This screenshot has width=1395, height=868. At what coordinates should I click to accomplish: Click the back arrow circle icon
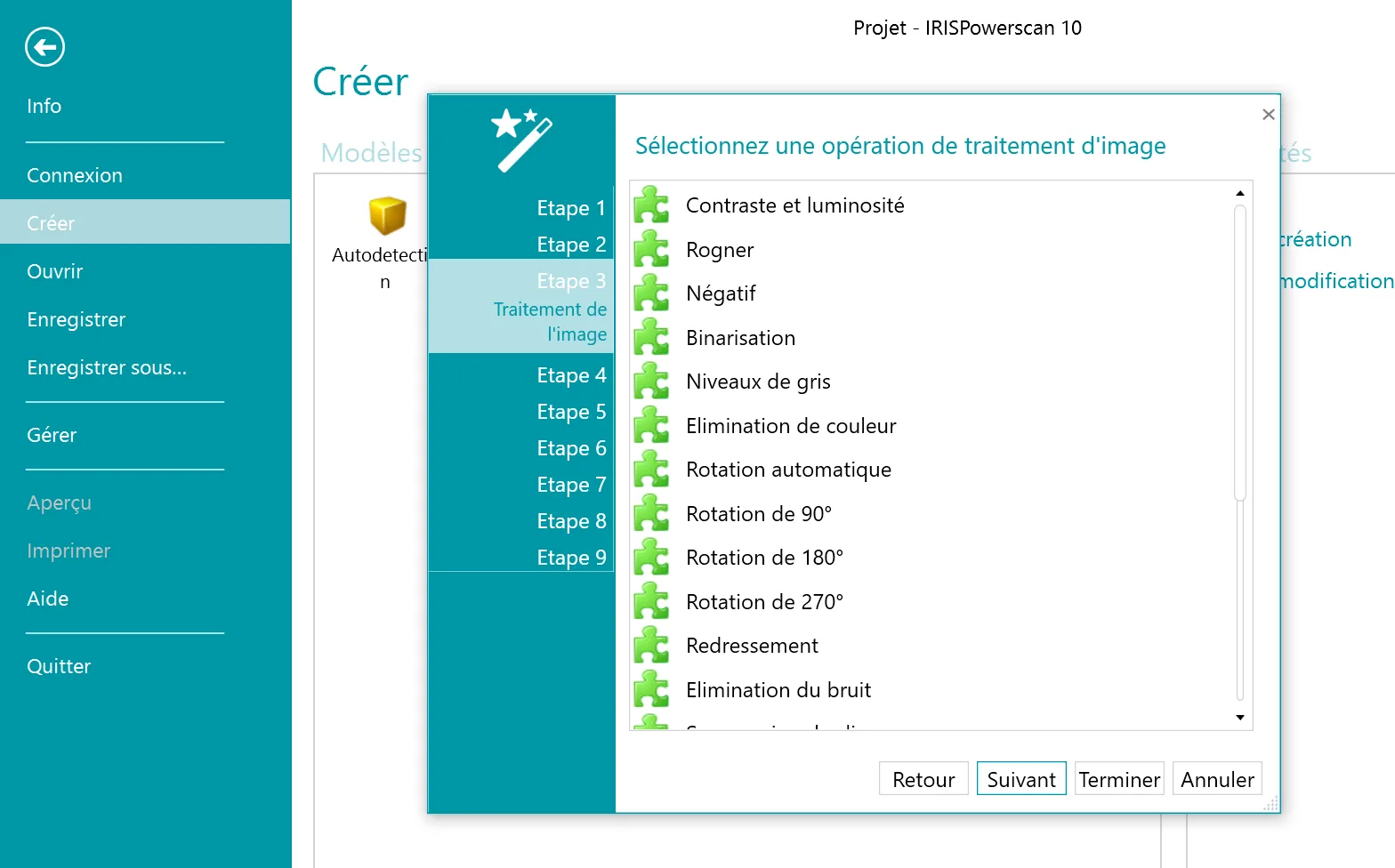[44, 47]
